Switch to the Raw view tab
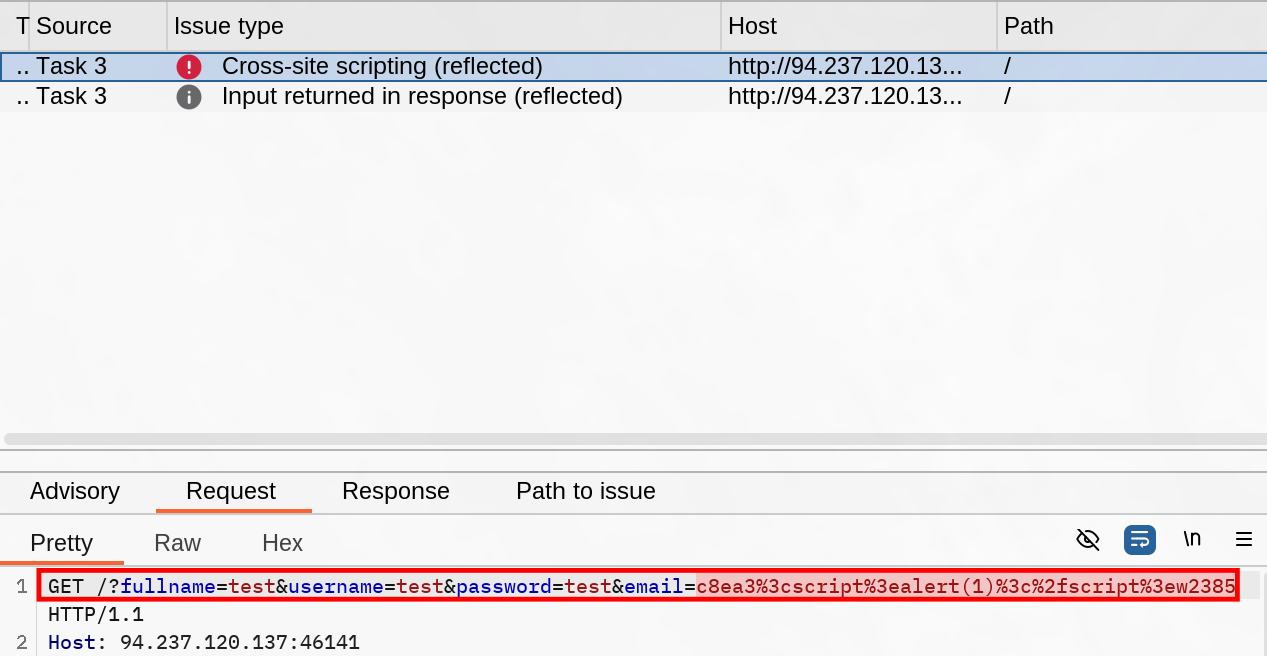This screenshot has height=656, width=1267. click(x=177, y=543)
